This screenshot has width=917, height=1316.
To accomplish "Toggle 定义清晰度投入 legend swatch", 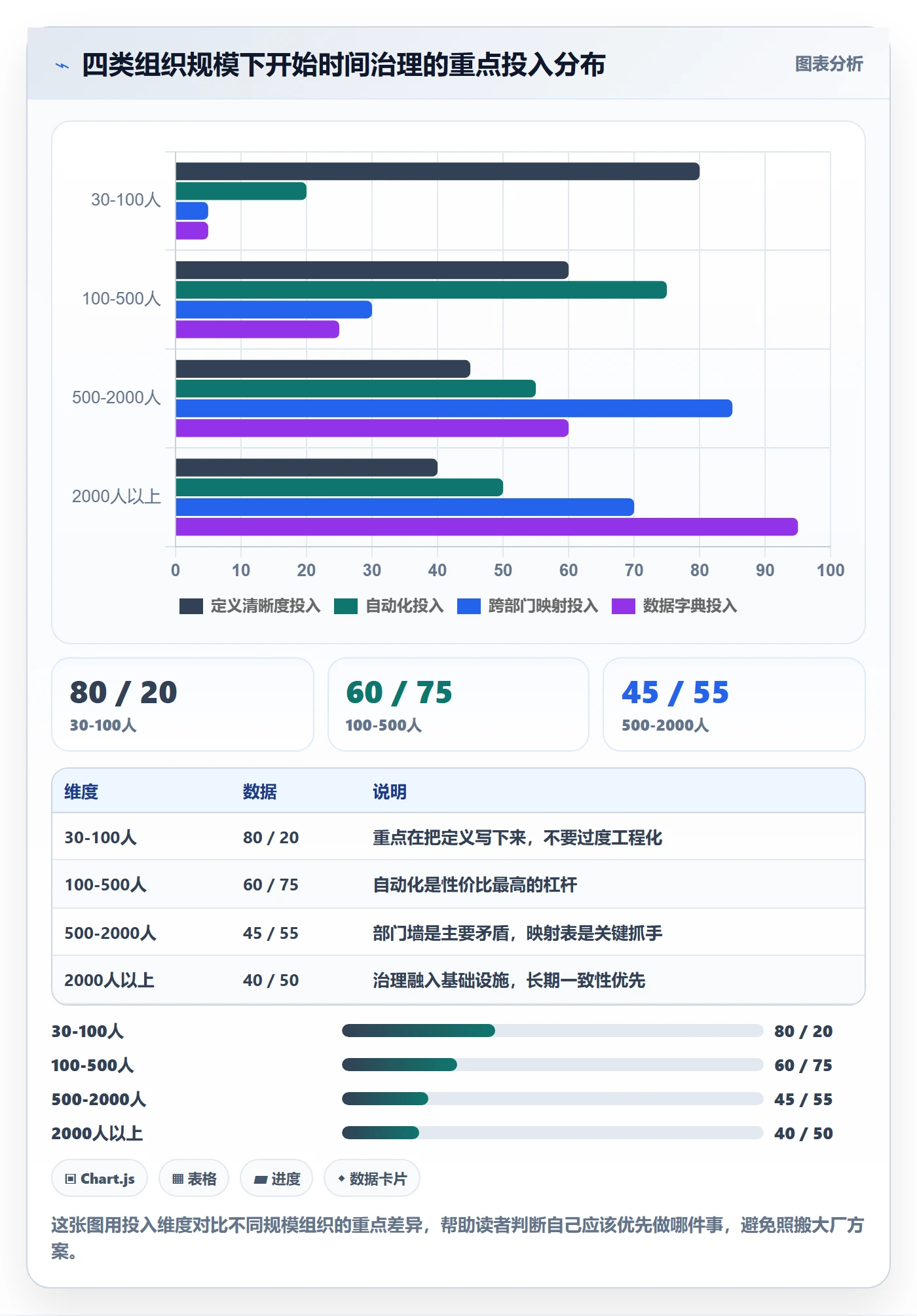I will [x=191, y=606].
